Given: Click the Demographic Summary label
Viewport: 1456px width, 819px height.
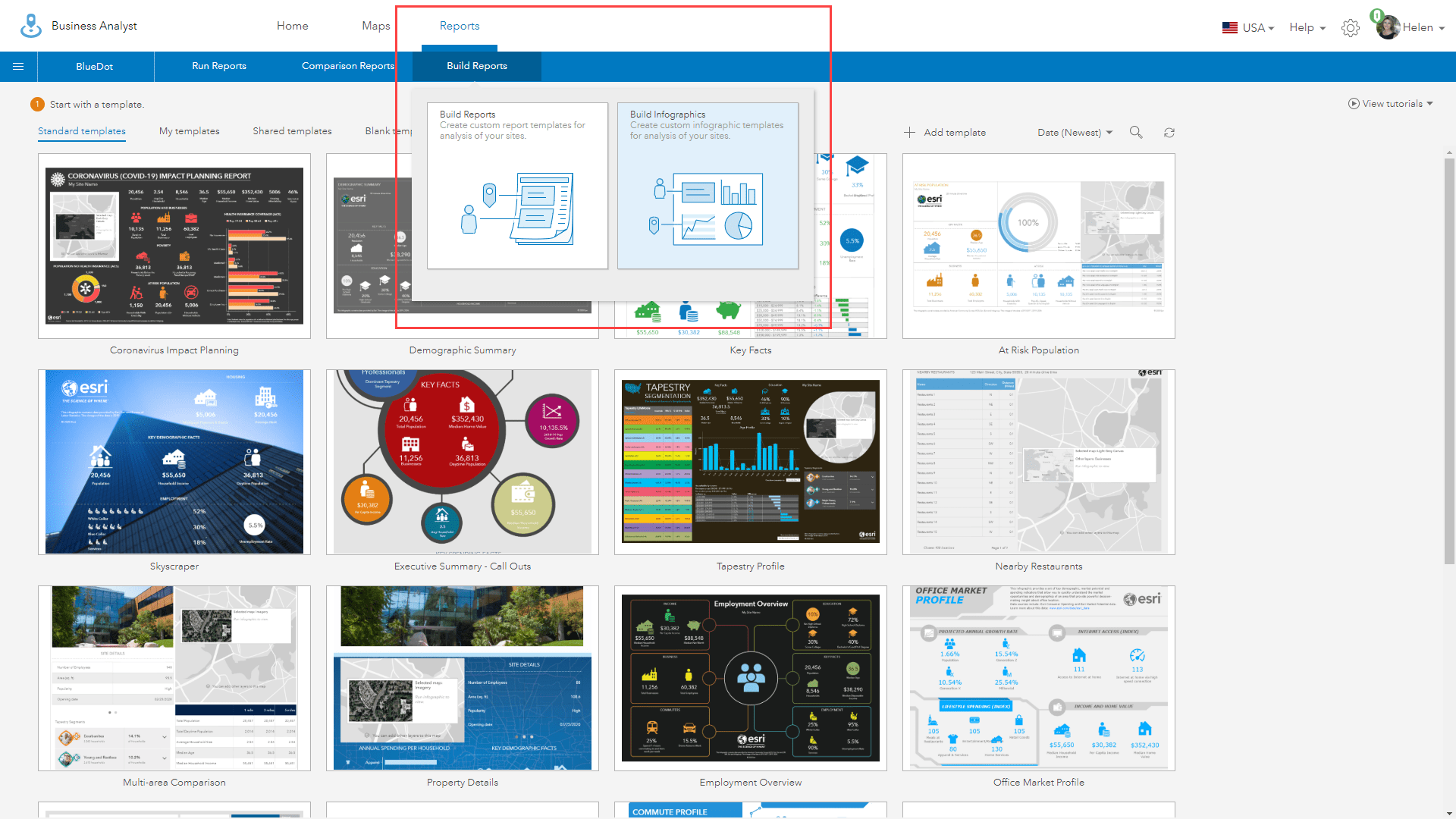Looking at the screenshot, I should point(463,350).
